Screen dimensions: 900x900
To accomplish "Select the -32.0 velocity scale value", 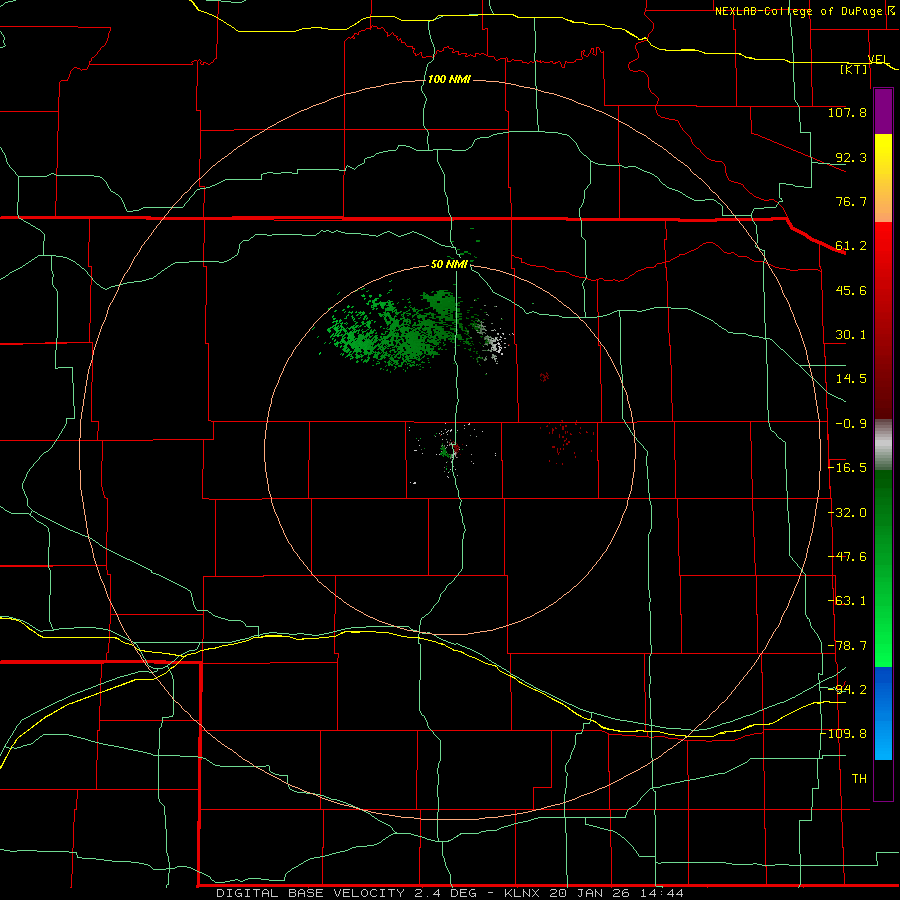I will pos(847,513).
